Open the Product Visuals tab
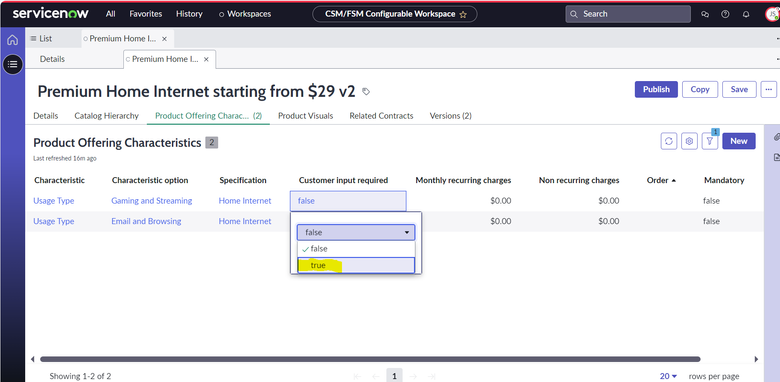This screenshot has height=382, width=780. pyautogui.click(x=305, y=115)
